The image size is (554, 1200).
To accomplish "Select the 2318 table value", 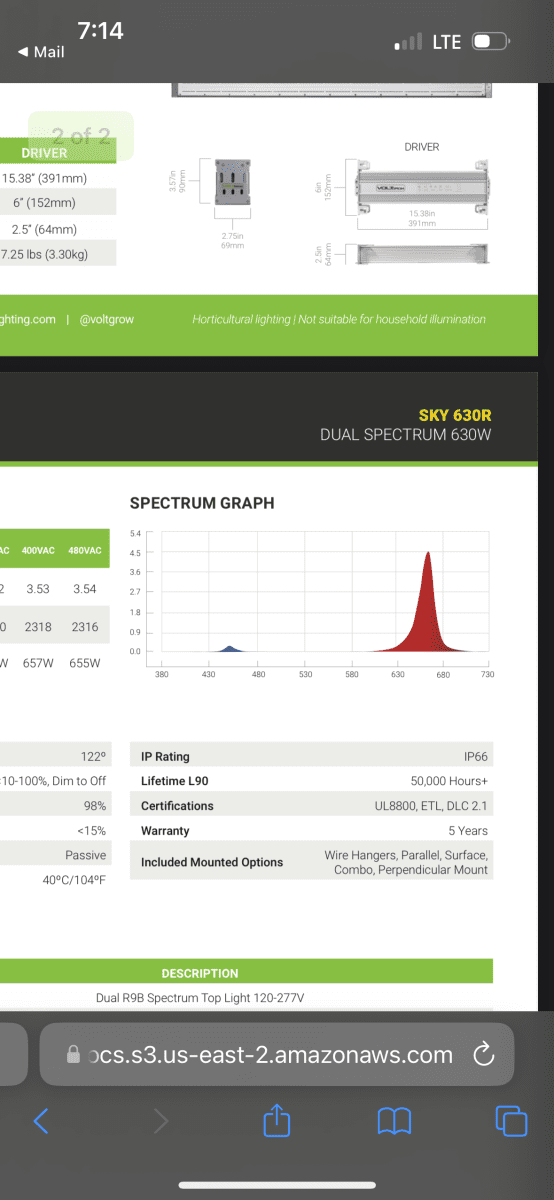I will pos(37,626).
